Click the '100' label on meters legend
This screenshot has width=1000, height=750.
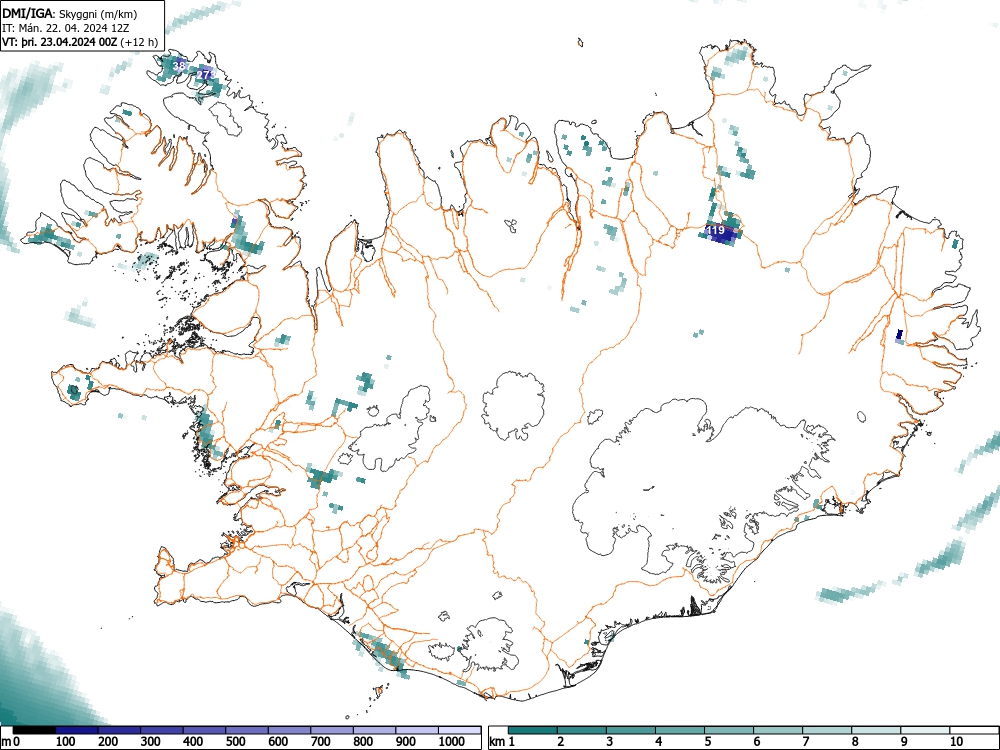pos(66,742)
